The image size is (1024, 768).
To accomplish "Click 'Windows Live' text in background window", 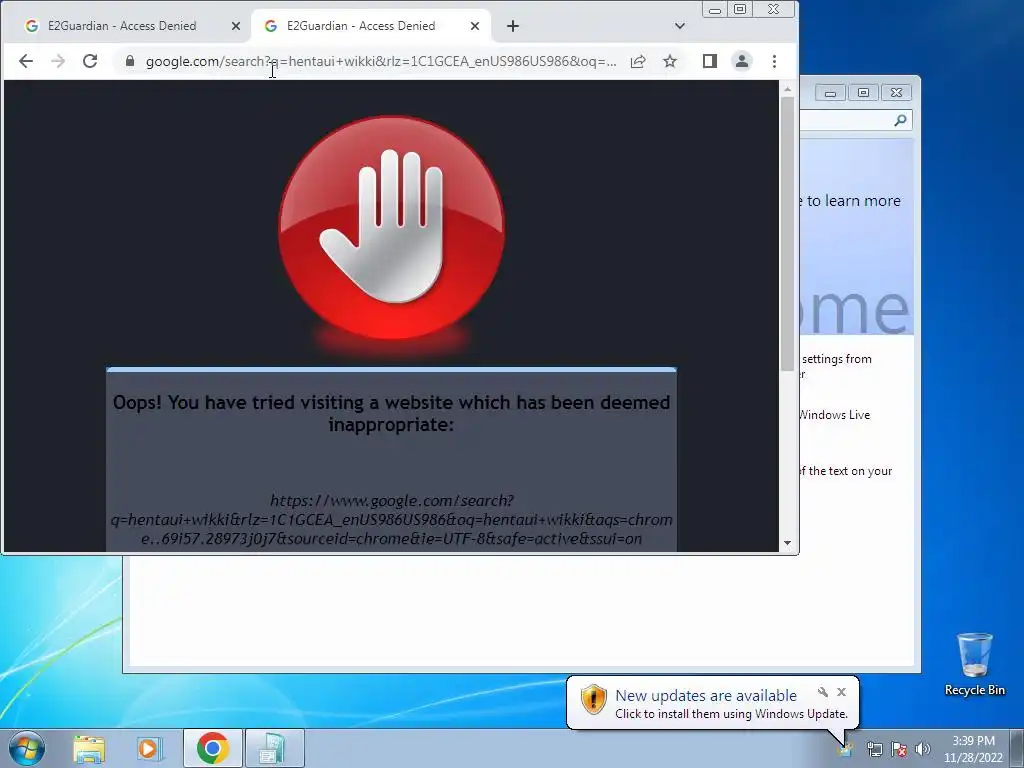I will point(835,415).
